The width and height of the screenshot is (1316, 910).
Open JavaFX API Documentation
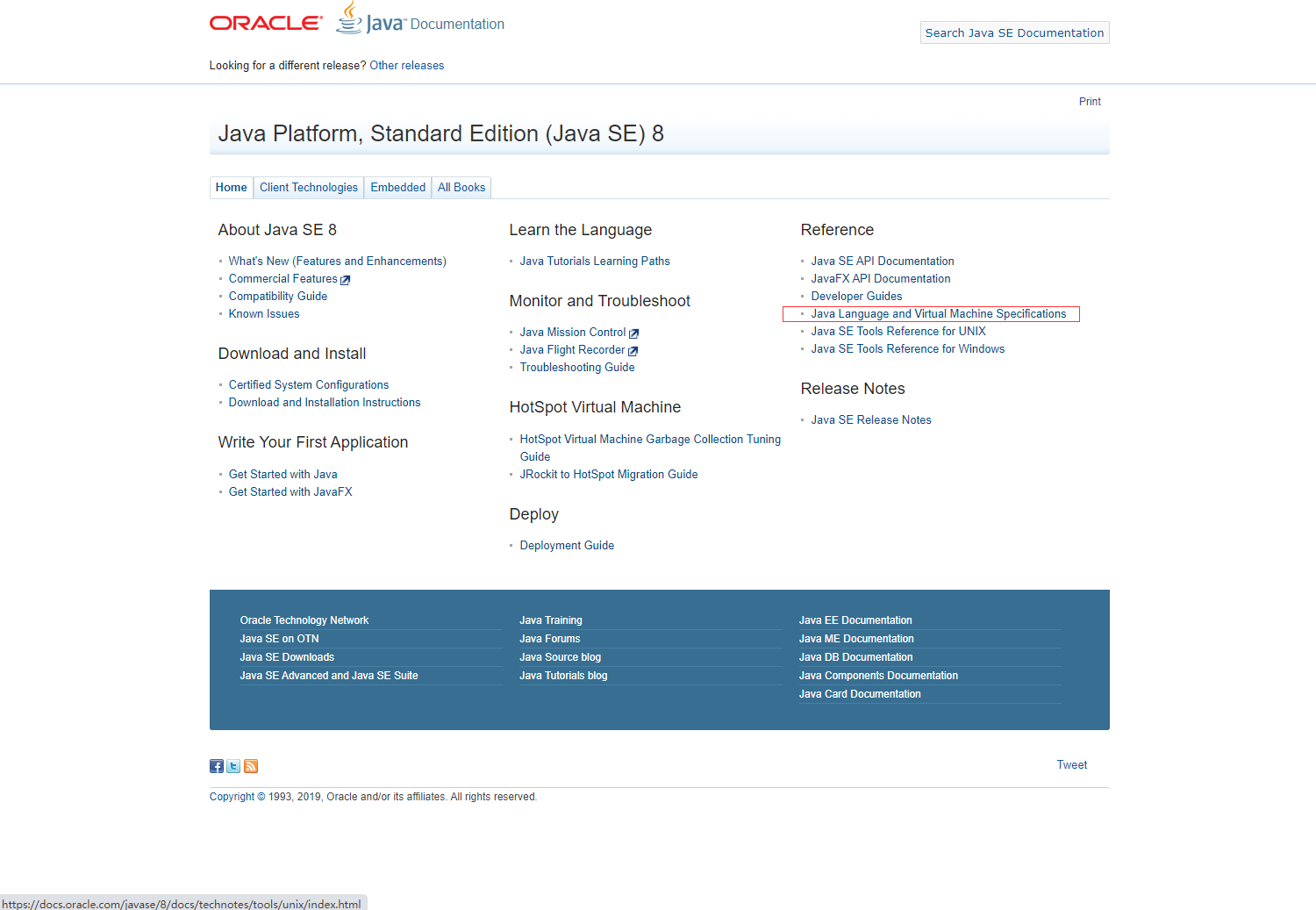[881, 279]
